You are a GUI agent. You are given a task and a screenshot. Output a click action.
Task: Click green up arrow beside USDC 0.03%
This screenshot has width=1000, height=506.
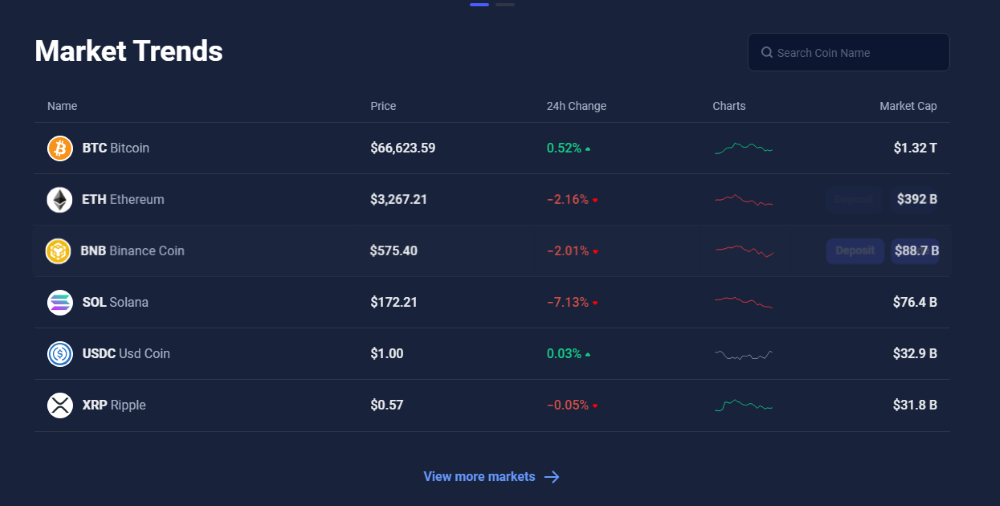(x=587, y=354)
